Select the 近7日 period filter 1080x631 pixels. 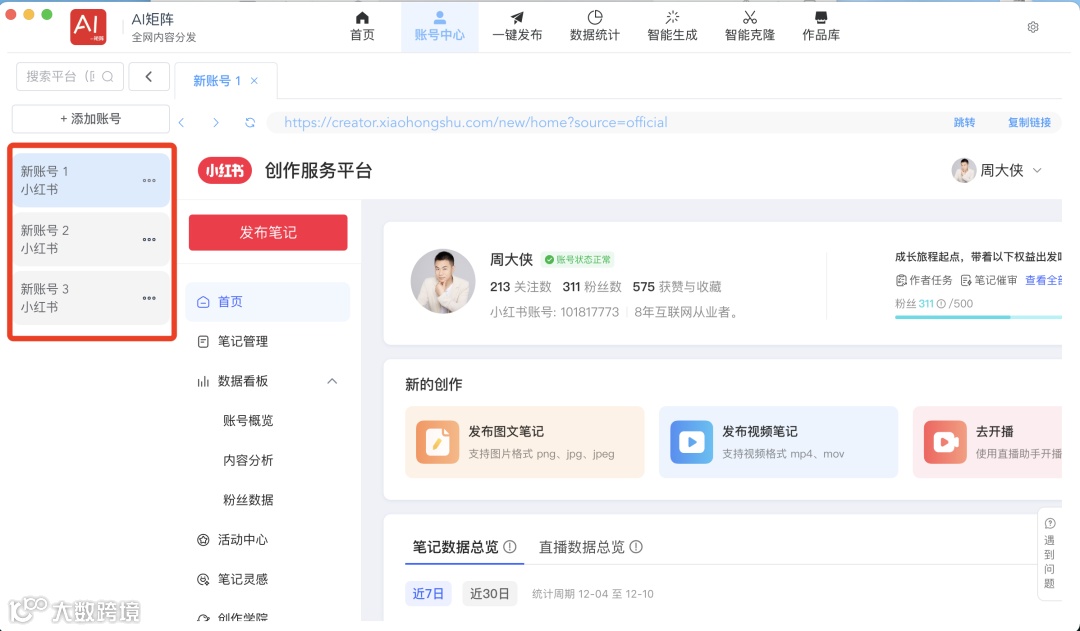[x=428, y=593]
